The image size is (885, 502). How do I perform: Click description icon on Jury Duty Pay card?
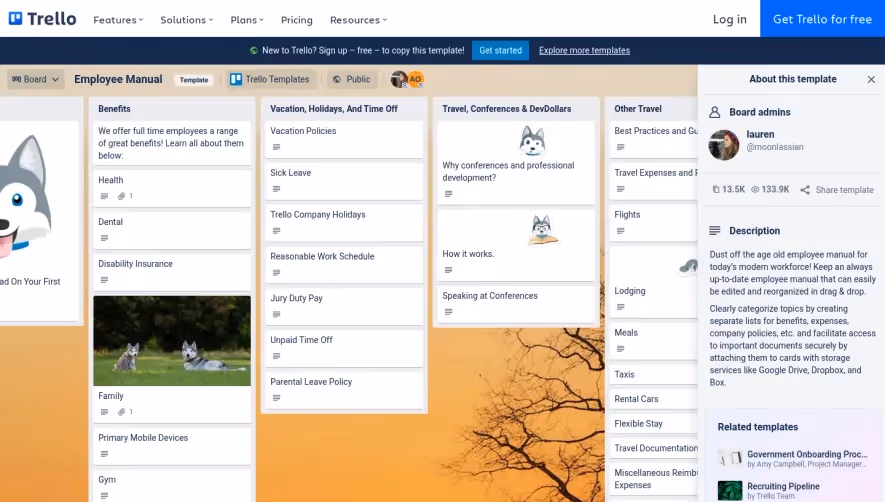(x=277, y=315)
